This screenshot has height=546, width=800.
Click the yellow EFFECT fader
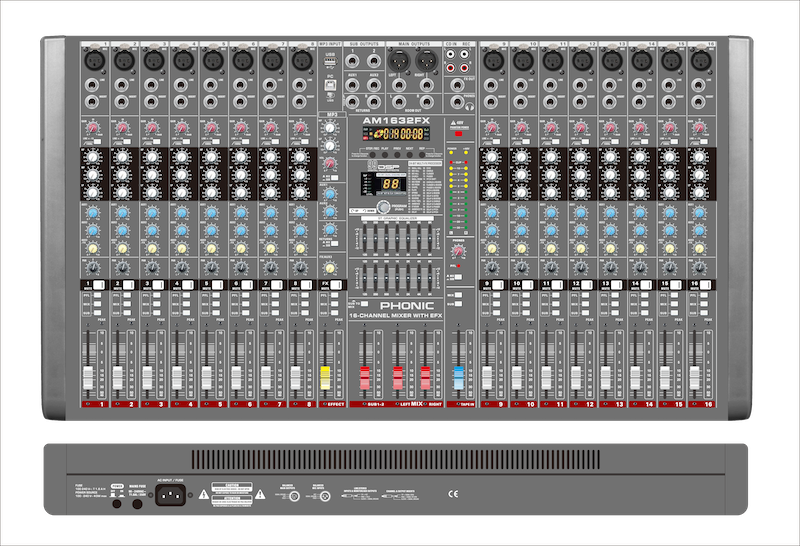click(325, 378)
